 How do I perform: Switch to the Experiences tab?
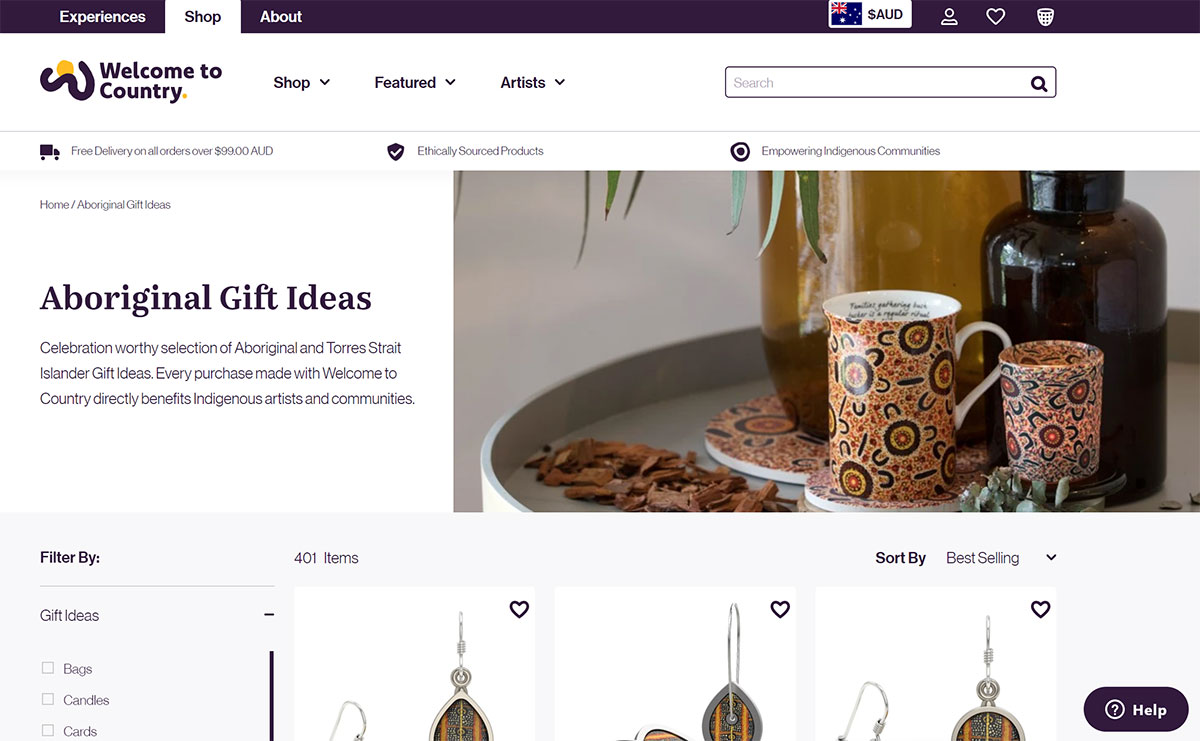[x=102, y=17]
